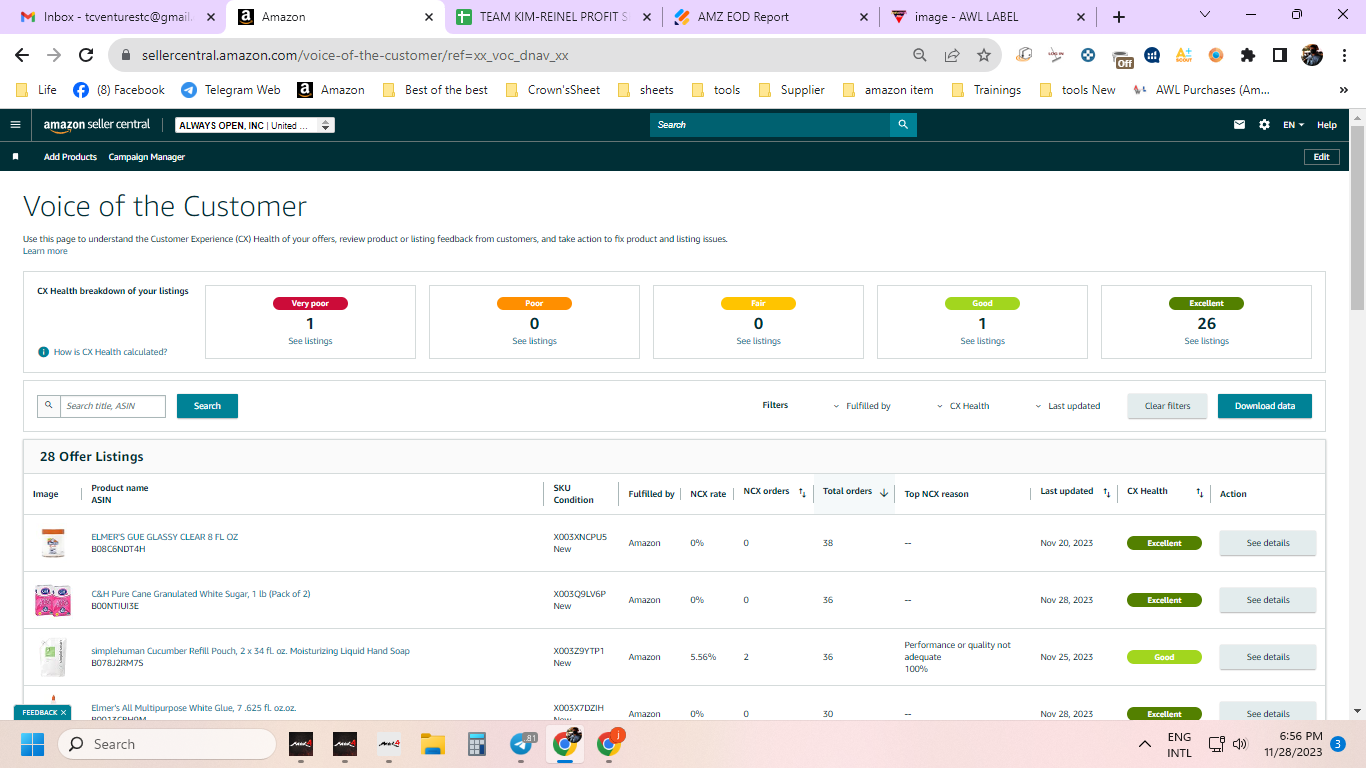The image size is (1366, 768).
Task: Click the simplehuman soap product thumbnail
Action: pyautogui.click(x=52, y=657)
